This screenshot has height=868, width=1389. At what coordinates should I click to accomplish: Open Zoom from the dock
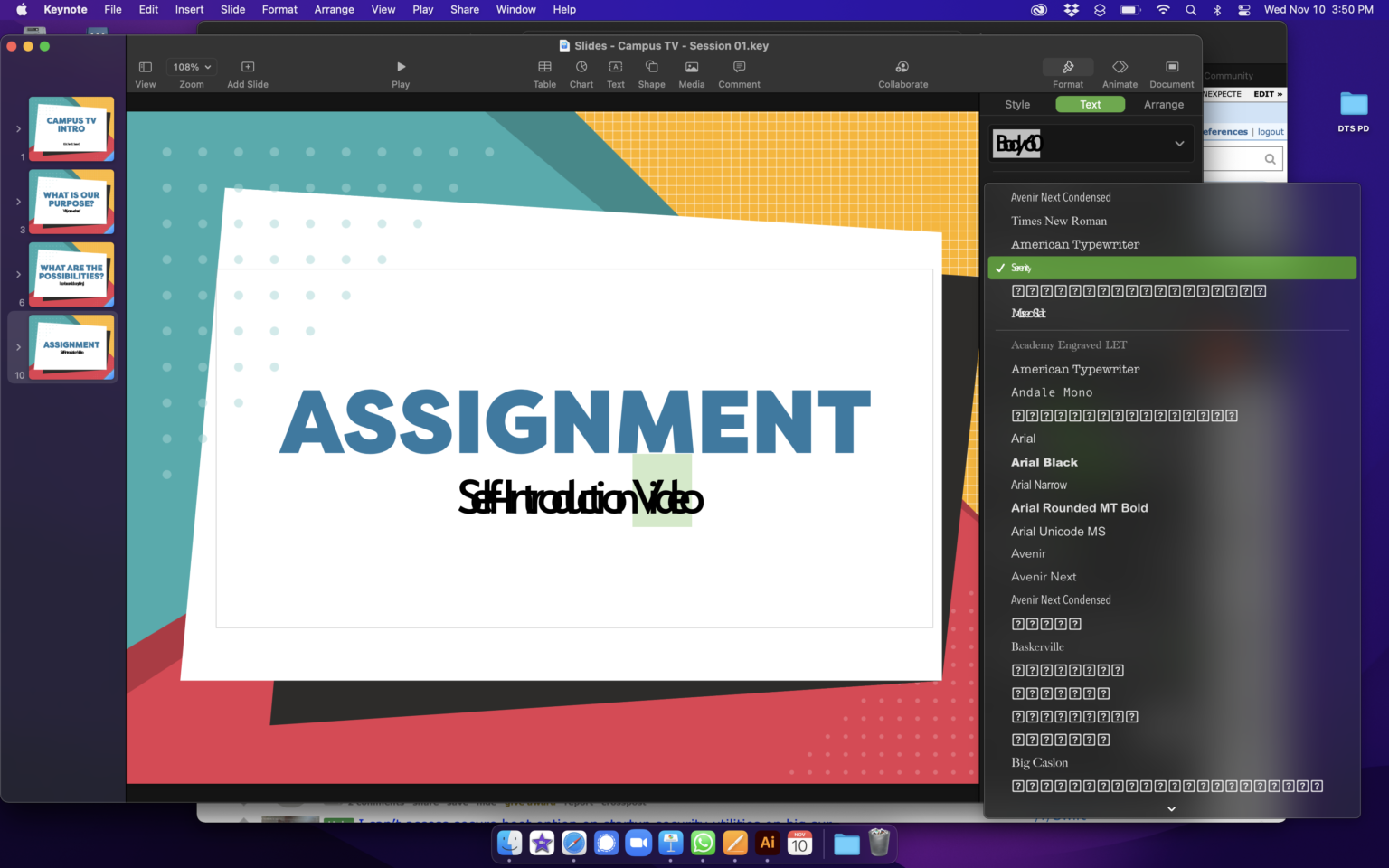[638, 843]
